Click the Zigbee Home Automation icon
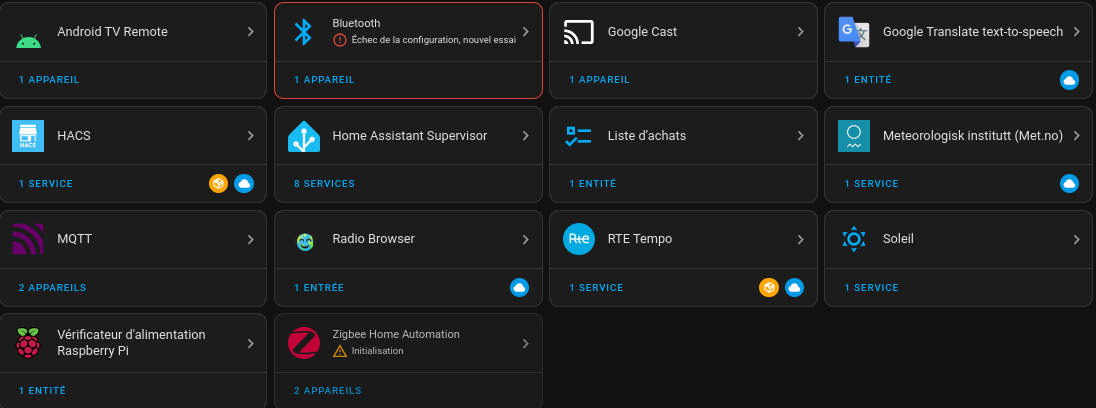The image size is (1096, 408). 304,343
